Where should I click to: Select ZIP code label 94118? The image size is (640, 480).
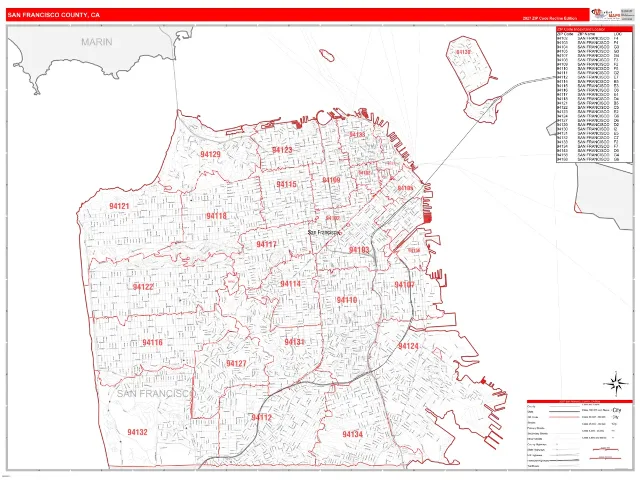coord(216,216)
